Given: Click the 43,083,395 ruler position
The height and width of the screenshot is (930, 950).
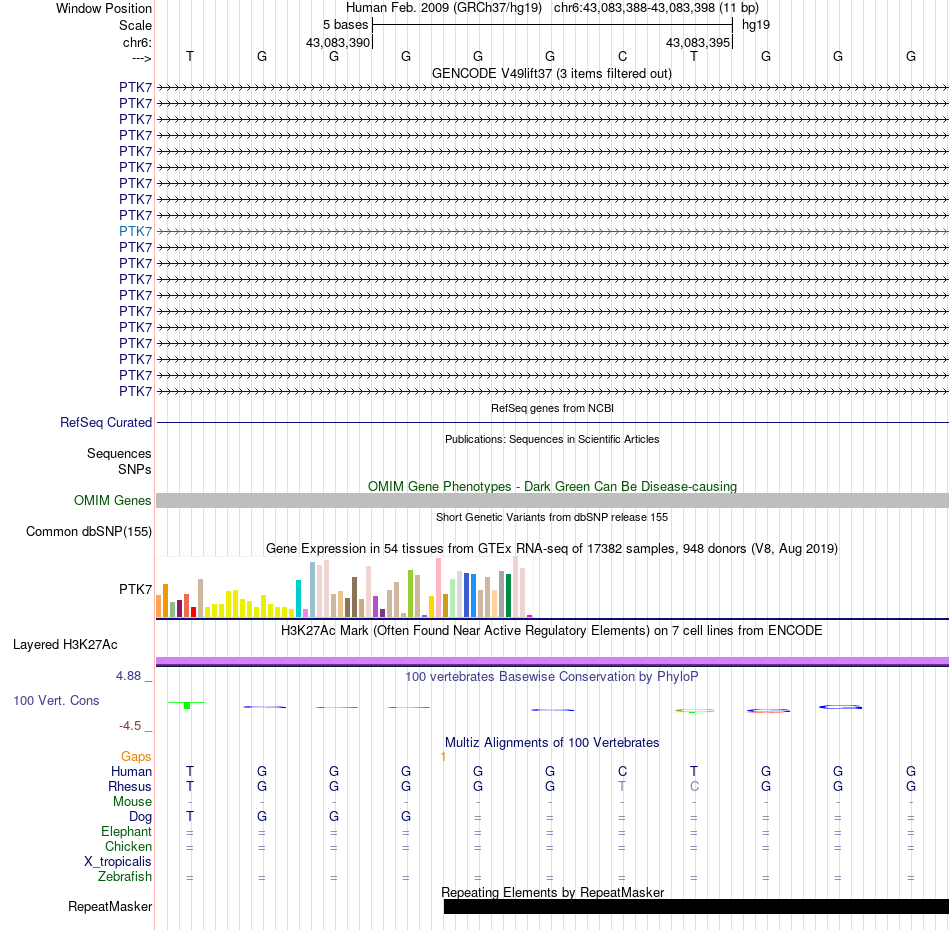Looking at the screenshot, I should point(697,42).
